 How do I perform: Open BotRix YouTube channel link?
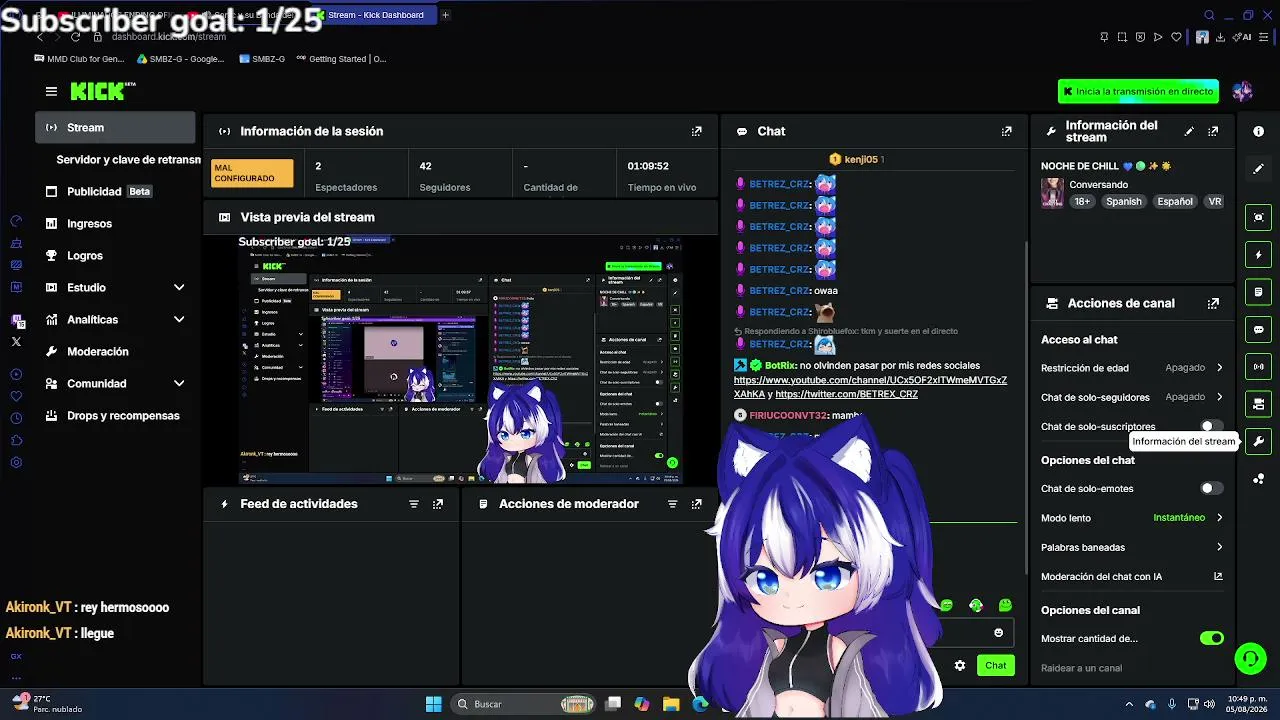[x=870, y=387]
